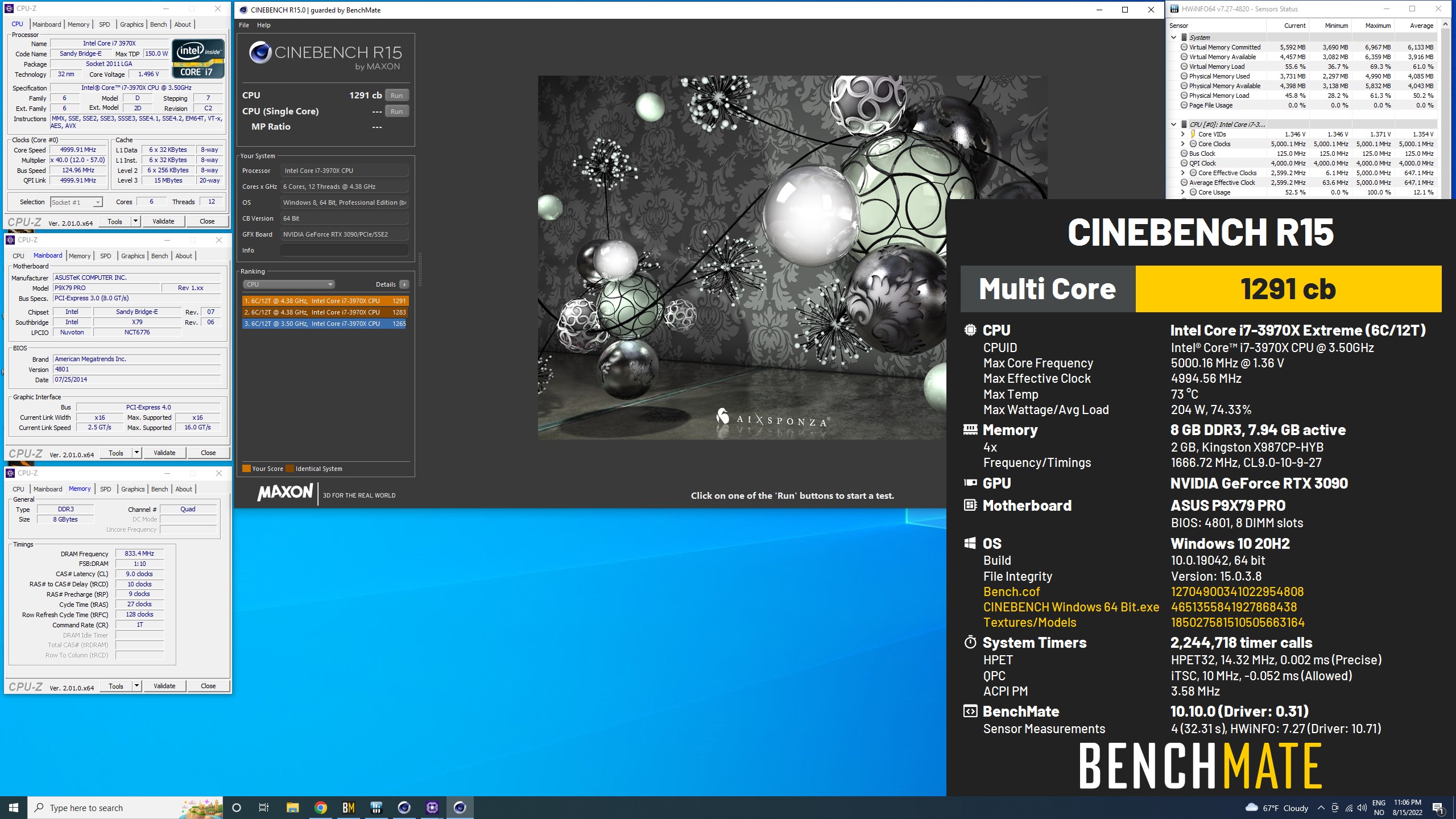Select ranking row with score 1291

(x=325, y=301)
